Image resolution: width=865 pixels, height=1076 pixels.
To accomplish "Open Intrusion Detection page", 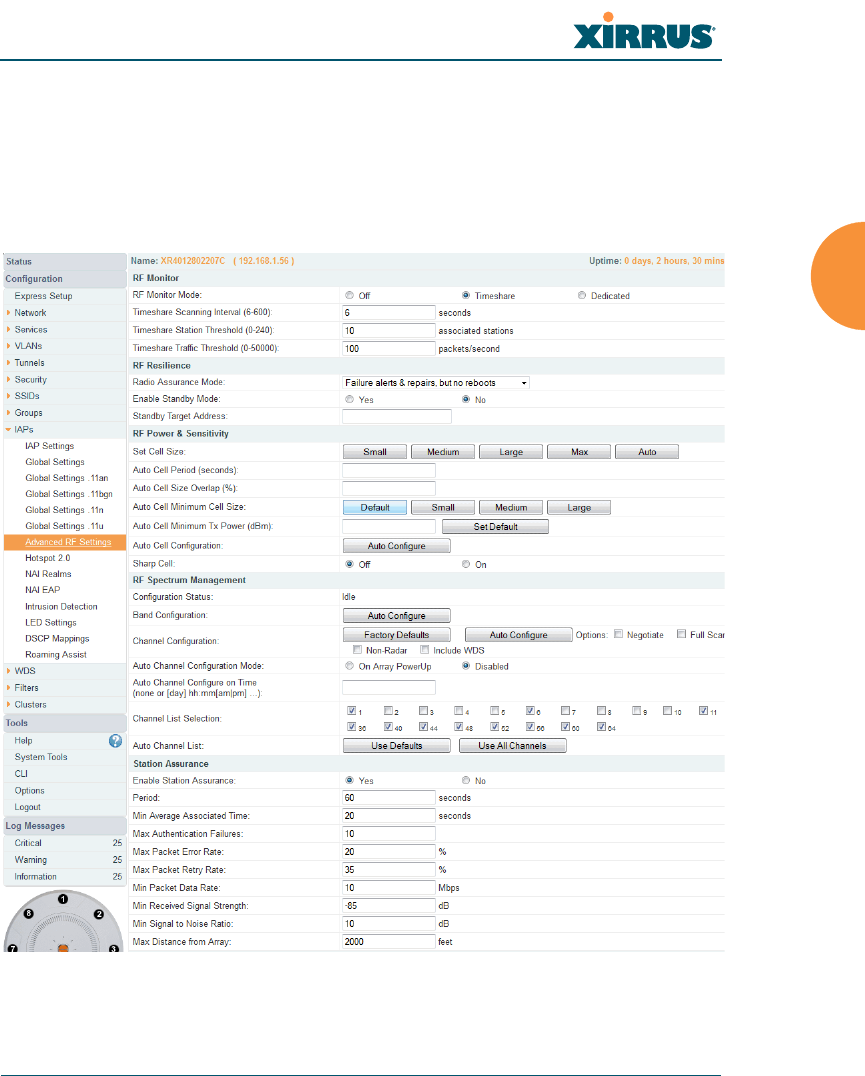I will coord(61,607).
